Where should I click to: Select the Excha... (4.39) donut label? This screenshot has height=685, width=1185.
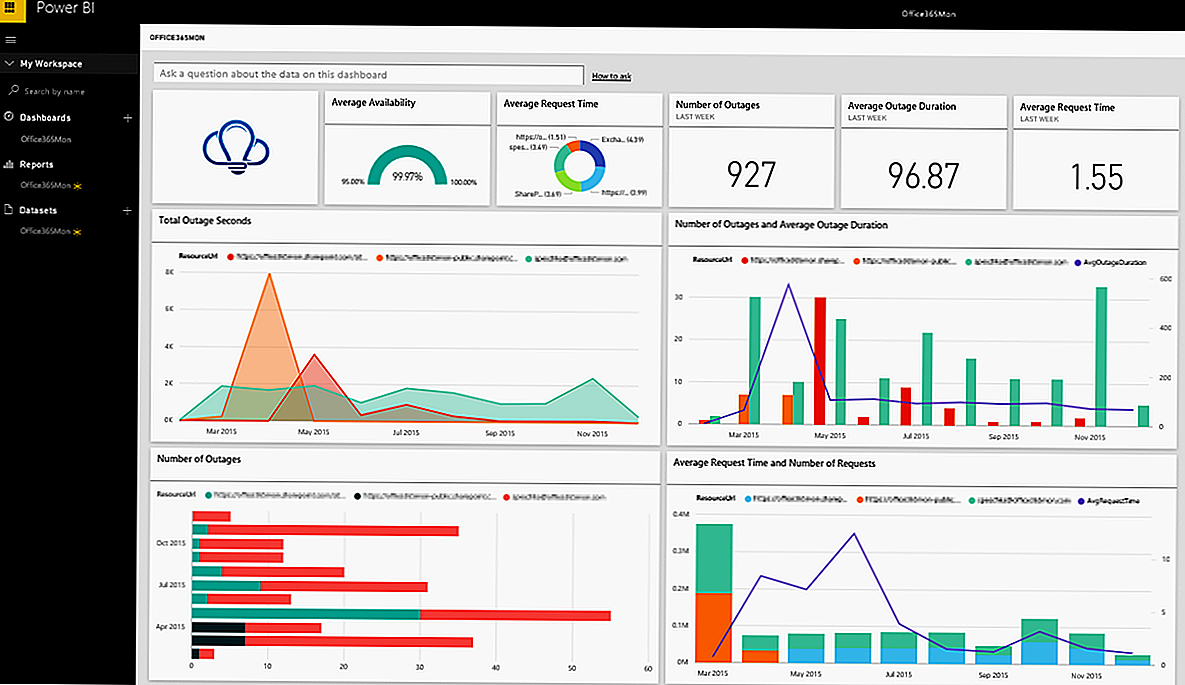(623, 139)
